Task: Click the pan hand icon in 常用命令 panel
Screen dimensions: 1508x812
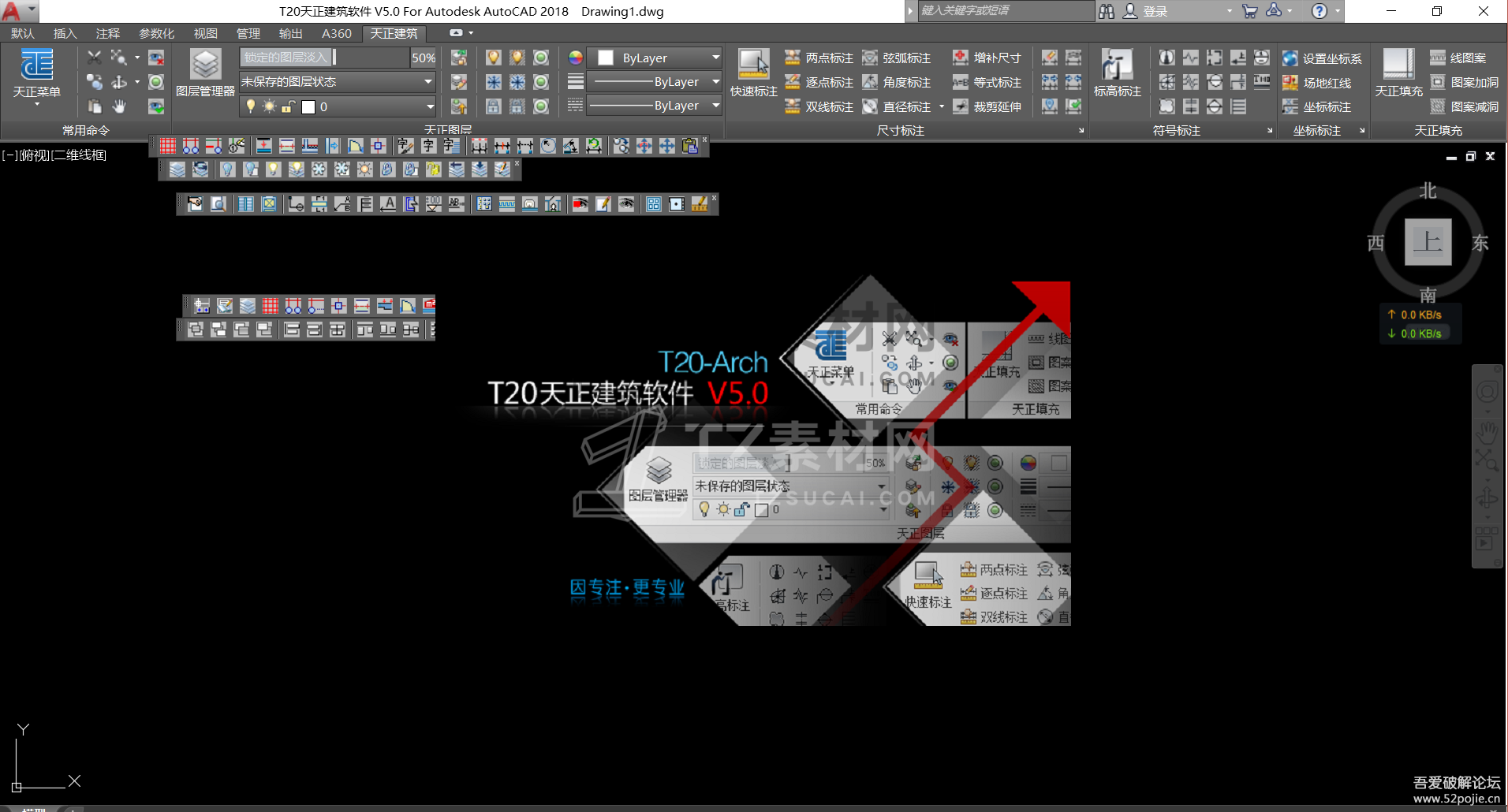Action: (x=119, y=106)
